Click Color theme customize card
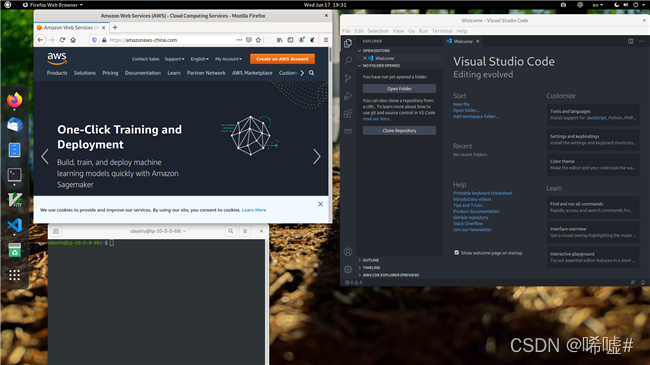This screenshot has height=365, width=650. (x=593, y=165)
